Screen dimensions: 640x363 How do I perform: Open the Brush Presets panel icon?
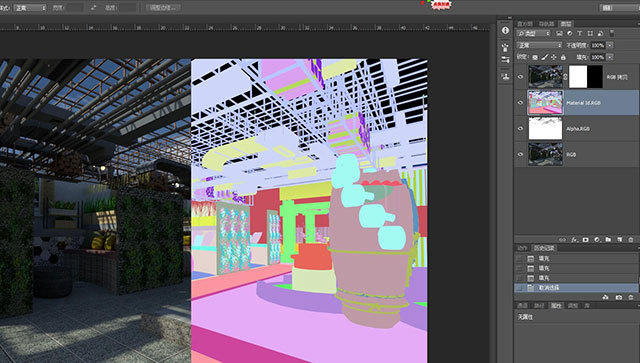(x=505, y=47)
